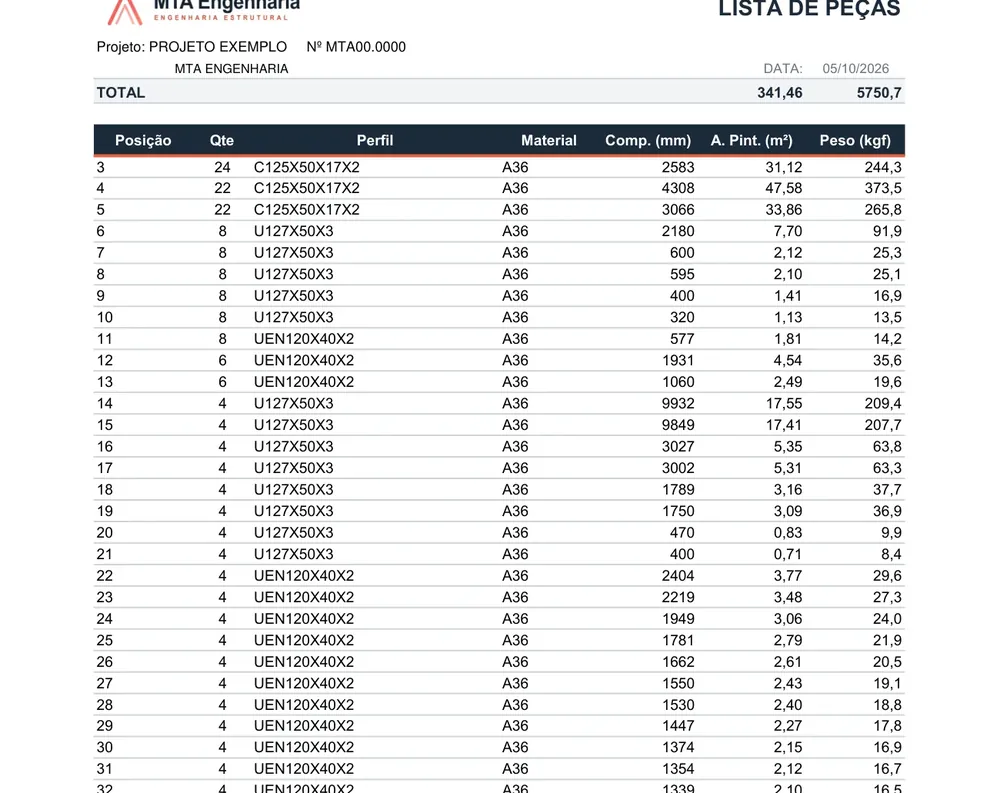This screenshot has width=1000, height=793.
Task: Select length 1447 in position 29 row
Action: (678, 727)
